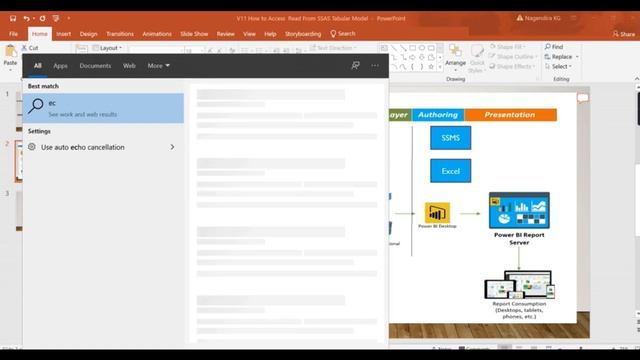This screenshot has height=360, width=640.
Task: Undo the last action
Action: tap(27, 18)
